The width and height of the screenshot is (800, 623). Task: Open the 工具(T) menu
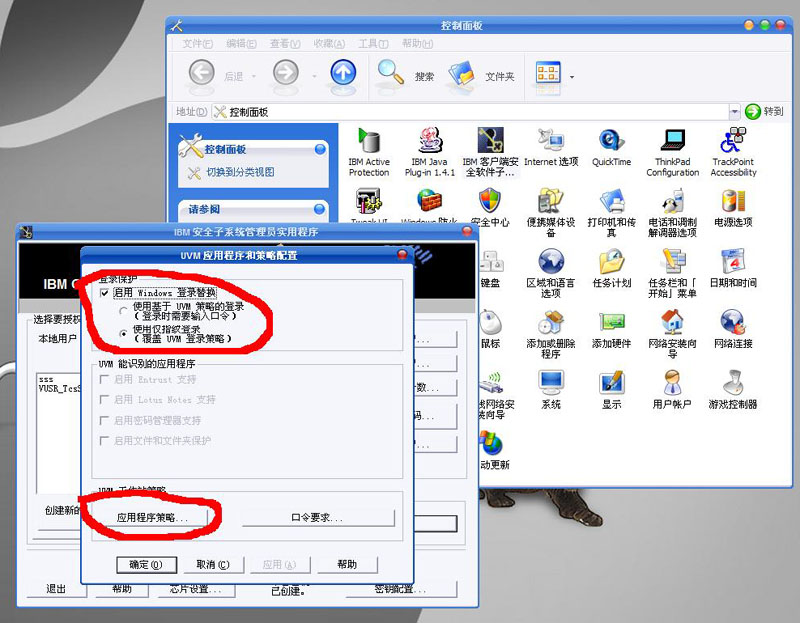coord(373,44)
